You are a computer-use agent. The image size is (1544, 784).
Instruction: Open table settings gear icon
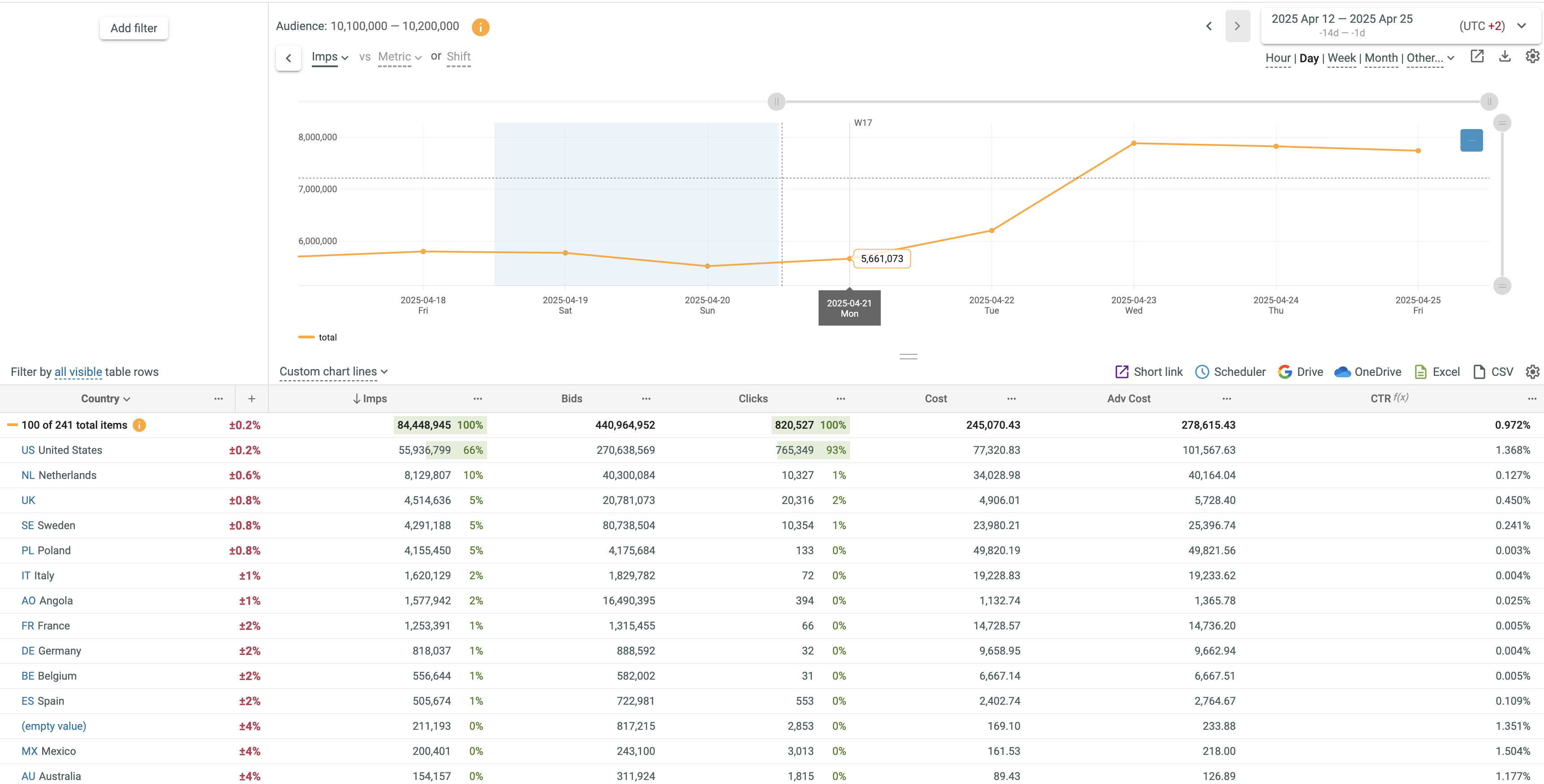pos(1532,372)
